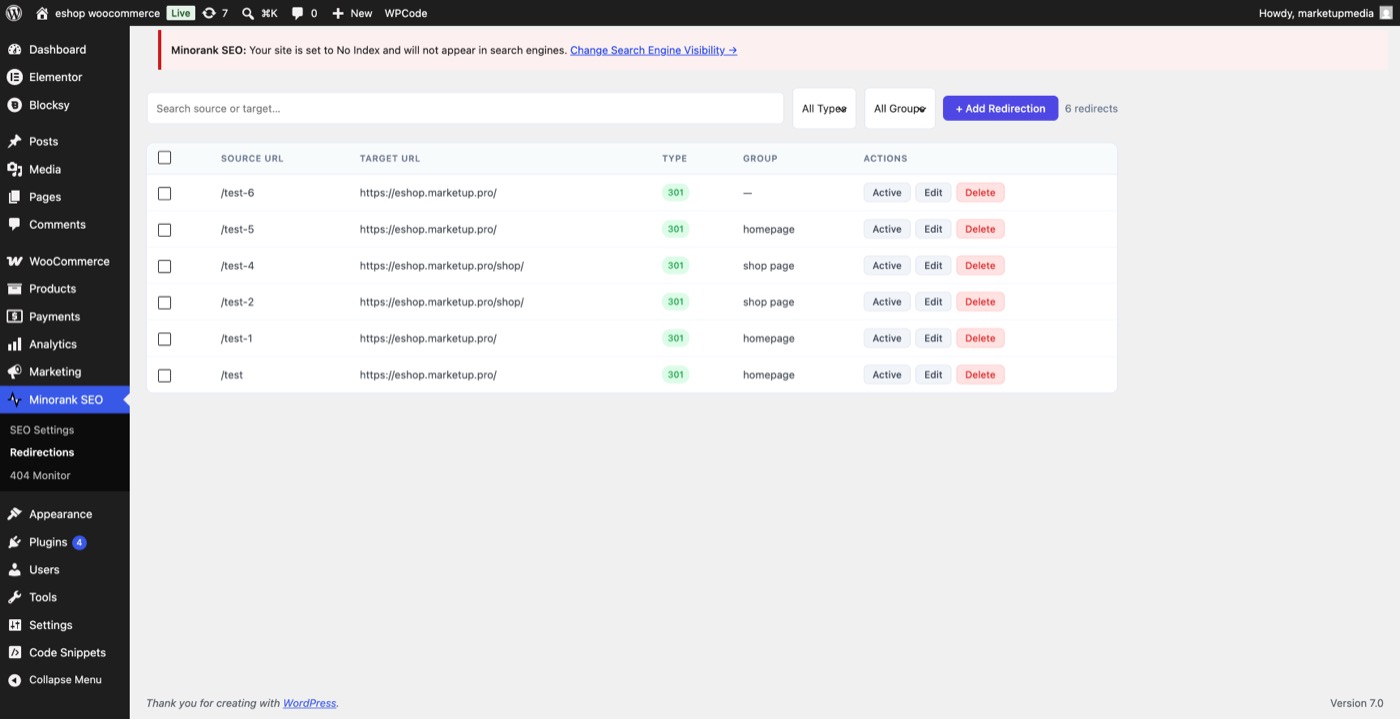Click the Comments icon in the sidebar menu
Viewport: 1400px width, 719px height.
[14, 224]
